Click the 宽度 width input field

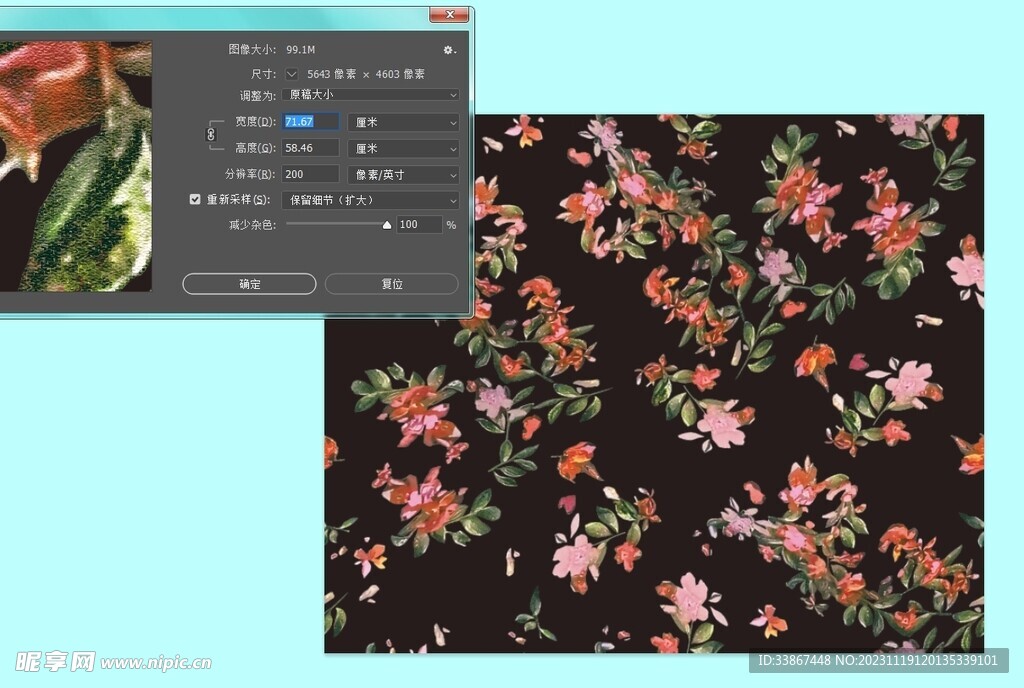[310, 122]
